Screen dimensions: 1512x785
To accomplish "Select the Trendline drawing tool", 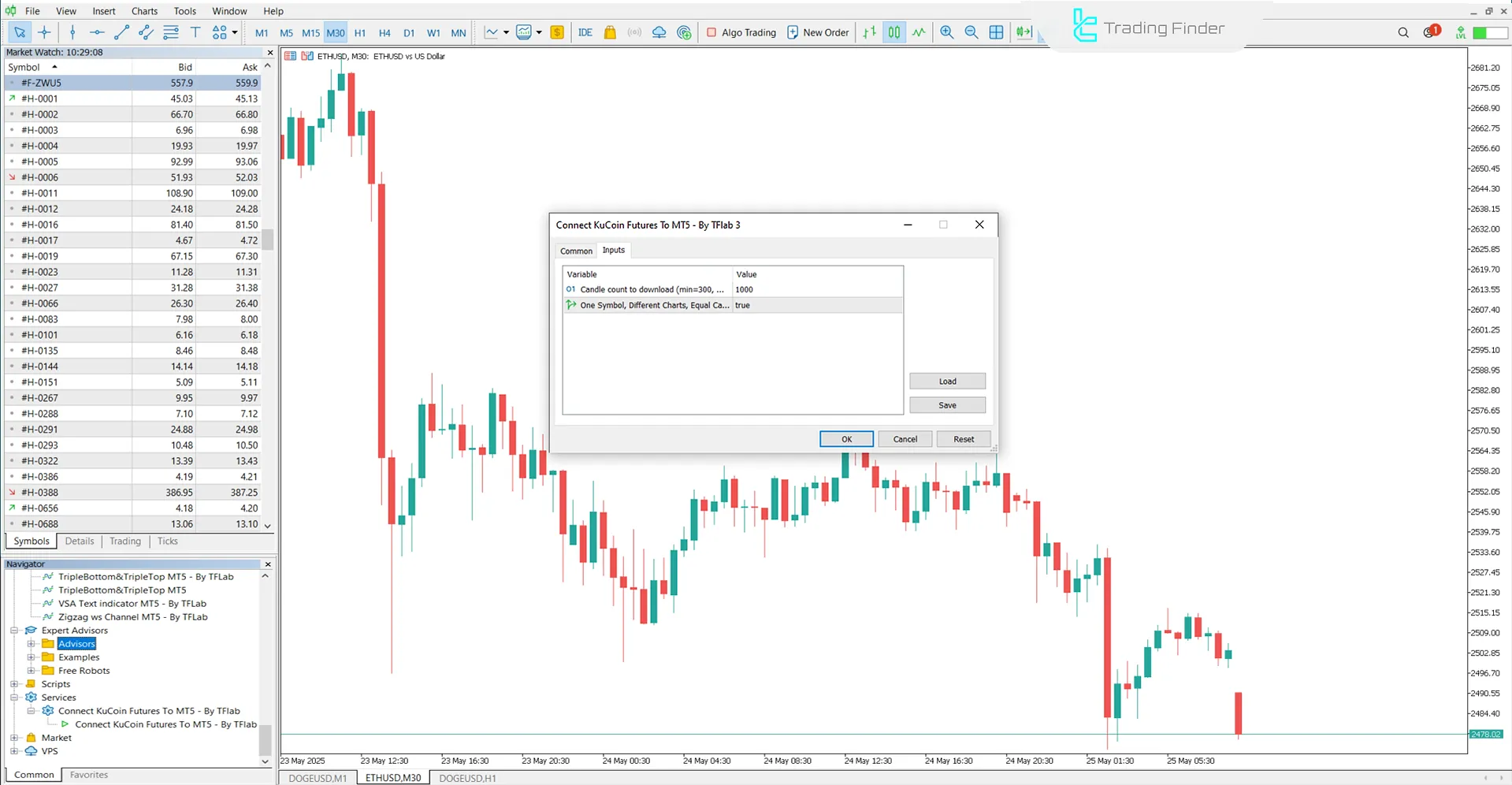I will point(121,32).
